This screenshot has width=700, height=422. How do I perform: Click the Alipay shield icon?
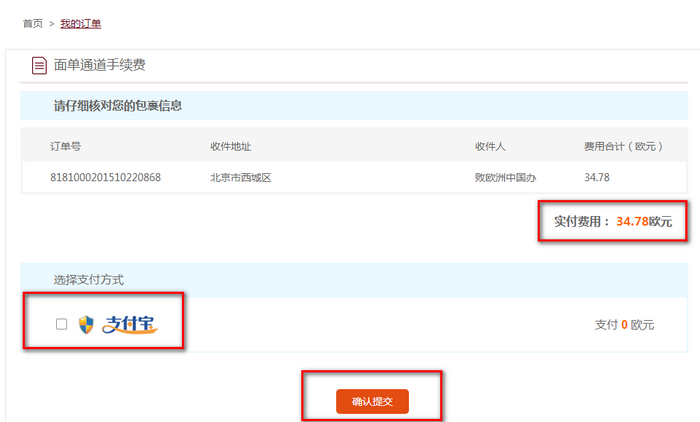click(x=86, y=324)
